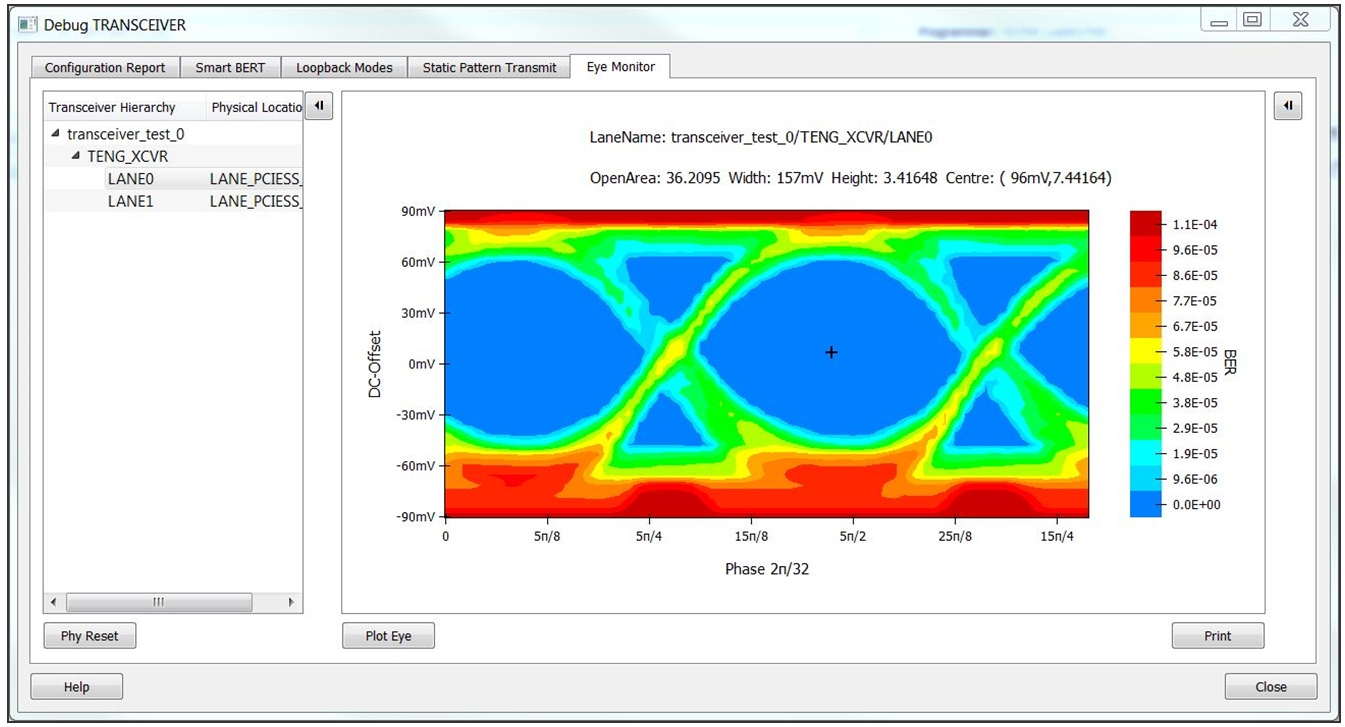Screen dimensions: 1345x727
Task: Collapse the transceiver_test_0 tree node
Action: pos(56,134)
